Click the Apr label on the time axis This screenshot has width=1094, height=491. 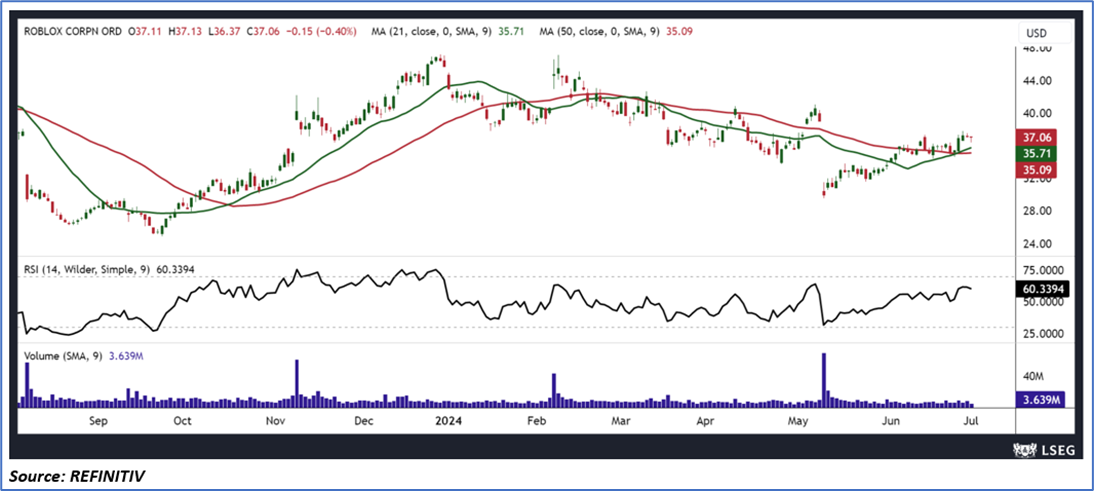pyautogui.click(x=707, y=421)
